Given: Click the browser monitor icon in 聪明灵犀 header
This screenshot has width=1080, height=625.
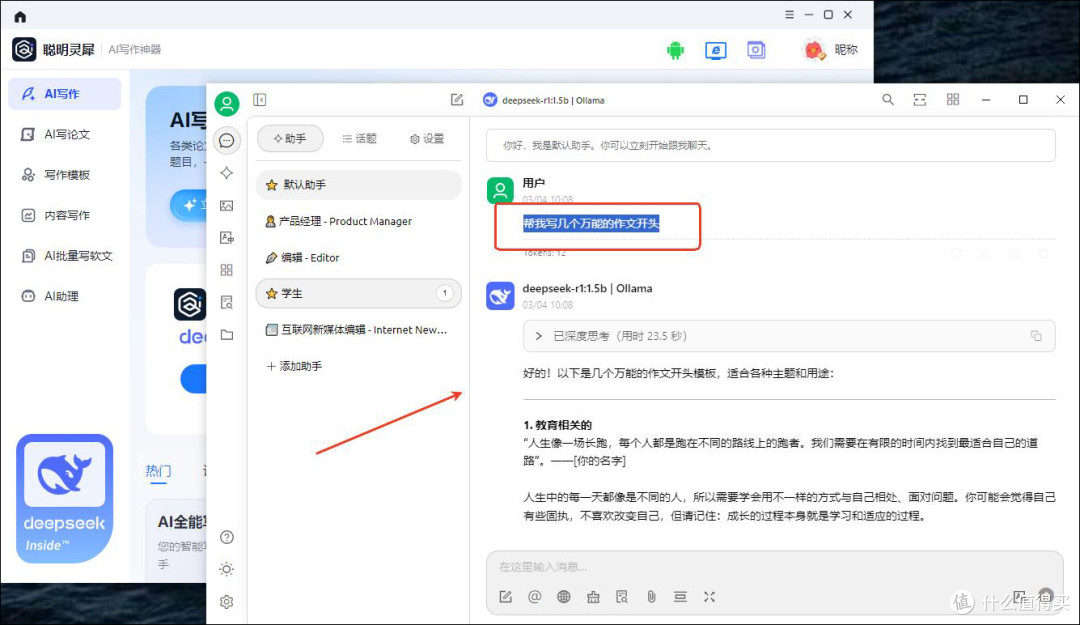Looking at the screenshot, I should [716, 50].
